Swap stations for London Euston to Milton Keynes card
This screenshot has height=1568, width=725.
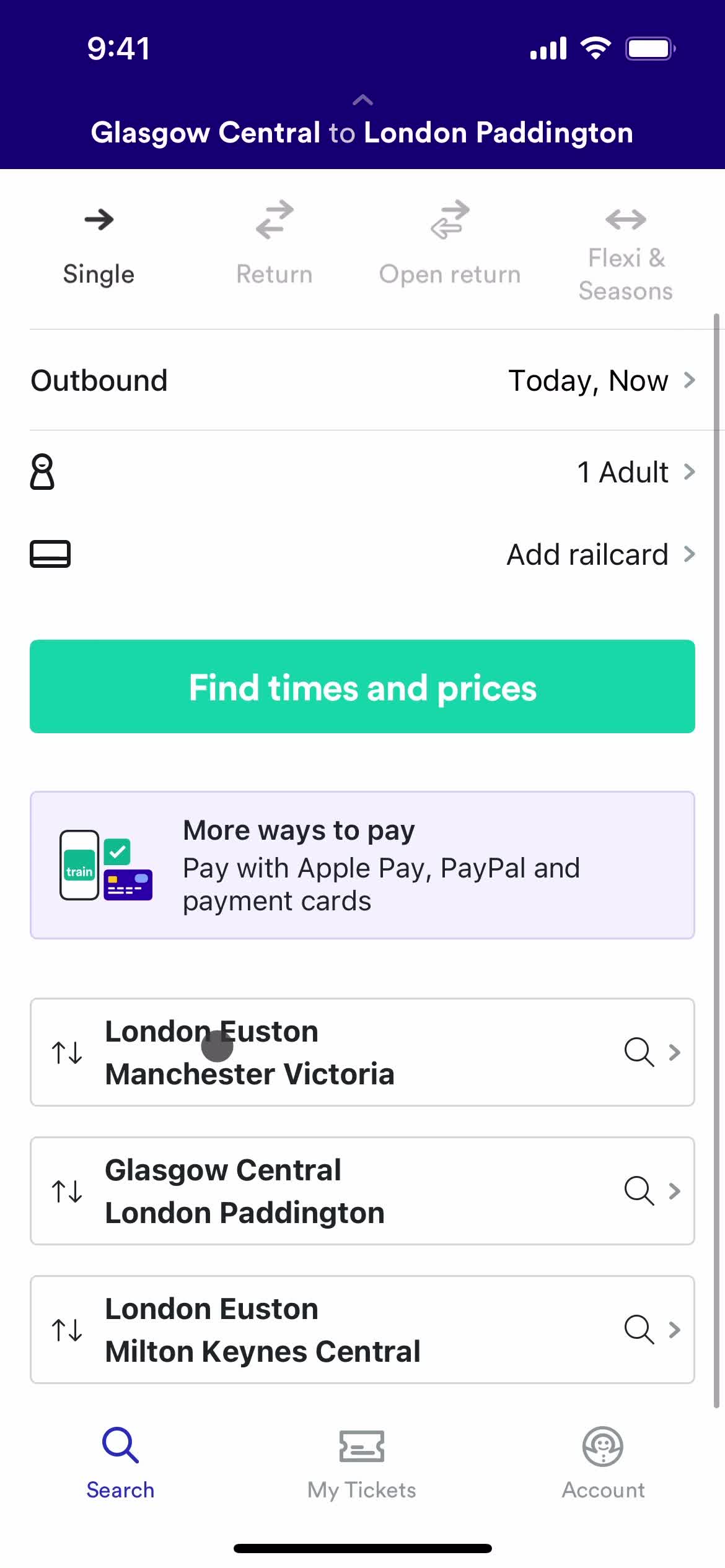pos(67,1330)
